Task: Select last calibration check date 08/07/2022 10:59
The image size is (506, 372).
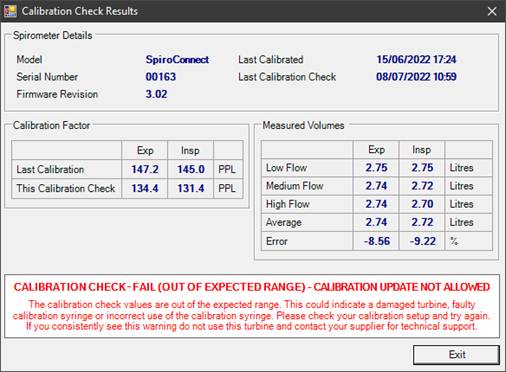Action: (x=416, y=77)
